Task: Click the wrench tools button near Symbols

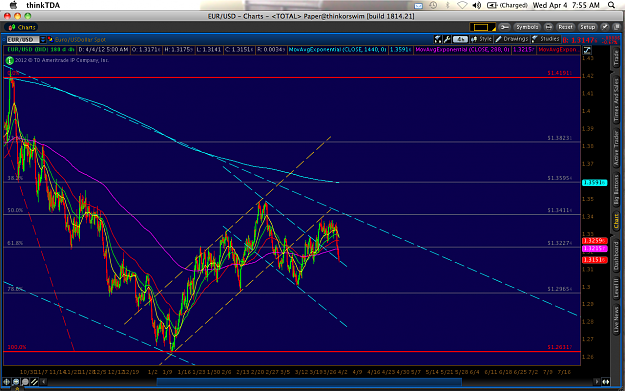Action: pos(504,27)
